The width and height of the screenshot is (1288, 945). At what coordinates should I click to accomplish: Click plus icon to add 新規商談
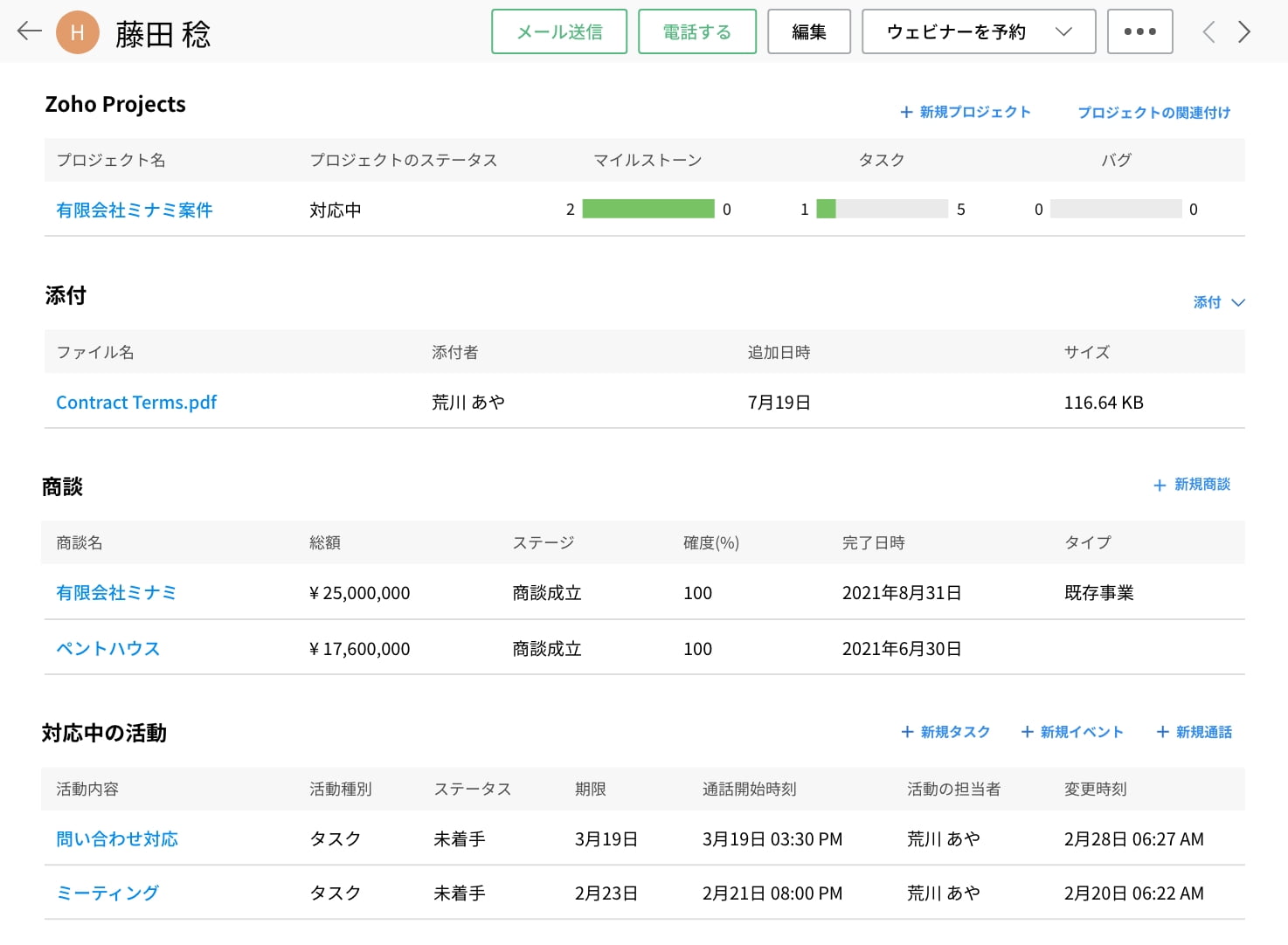point(1160,485)
